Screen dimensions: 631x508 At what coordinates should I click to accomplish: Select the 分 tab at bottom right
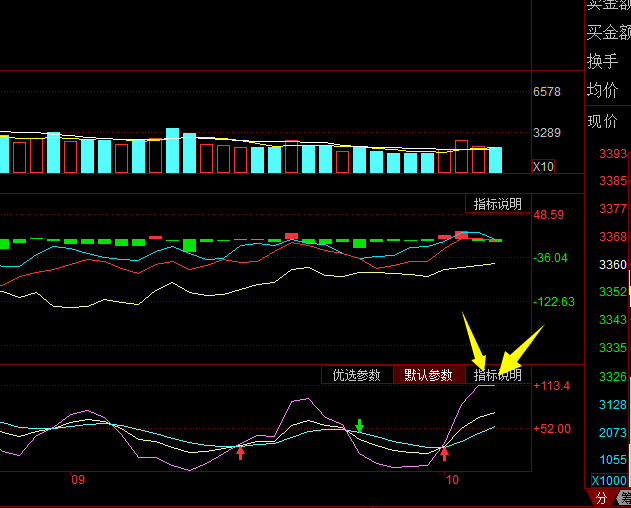click(601, 498)
